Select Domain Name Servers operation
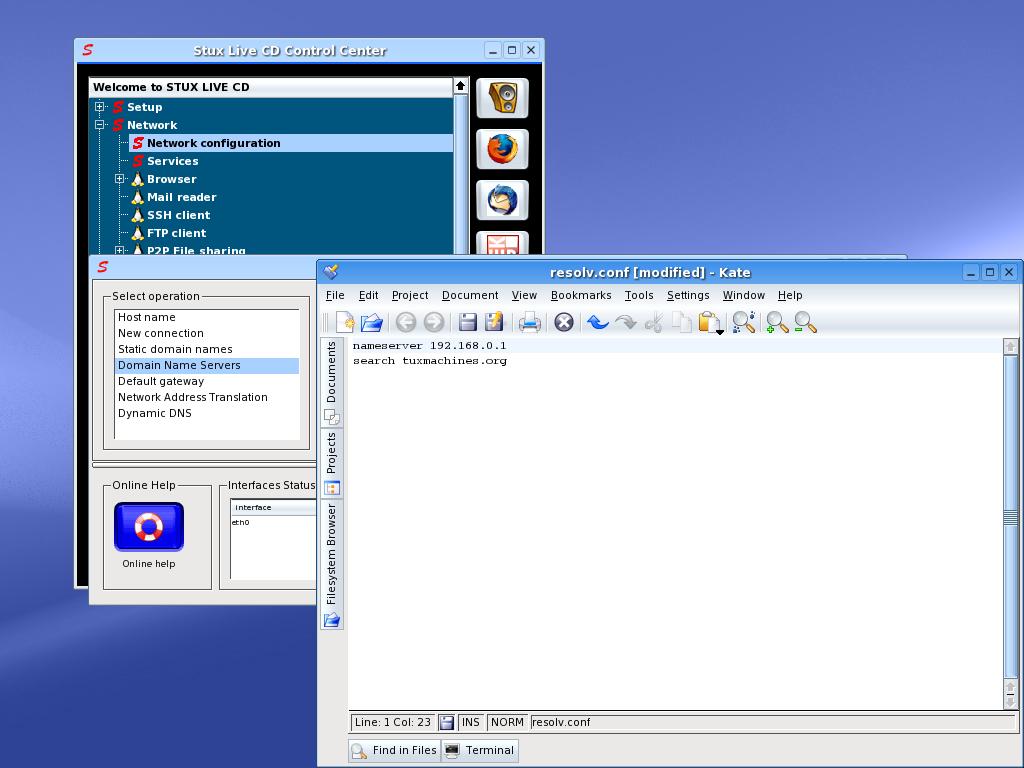Screen dimensions: 1024x768 coord(206,365)
